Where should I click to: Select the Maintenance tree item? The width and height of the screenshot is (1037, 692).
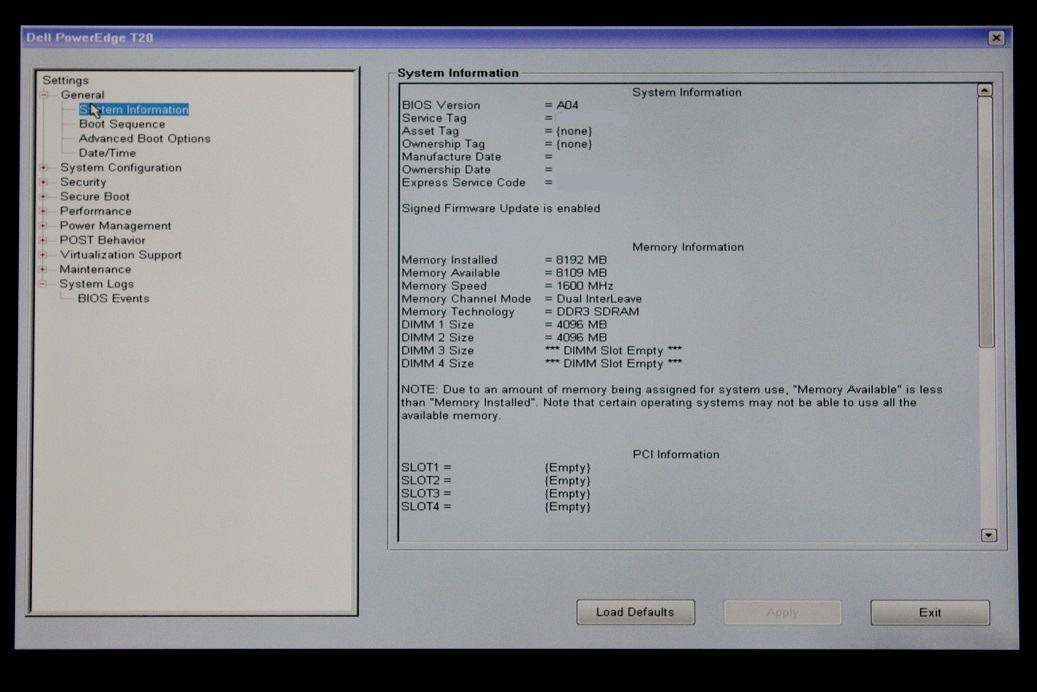coord(95,269)
